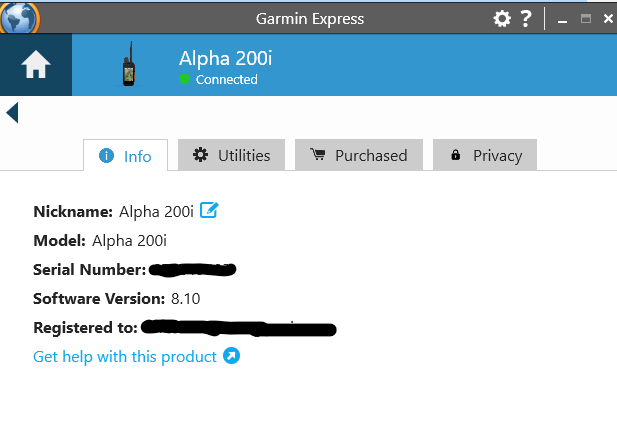The width and height of the screenshot is (617, 444).
Task: Open Garmin Express settings gear
Action: [502, 18]
